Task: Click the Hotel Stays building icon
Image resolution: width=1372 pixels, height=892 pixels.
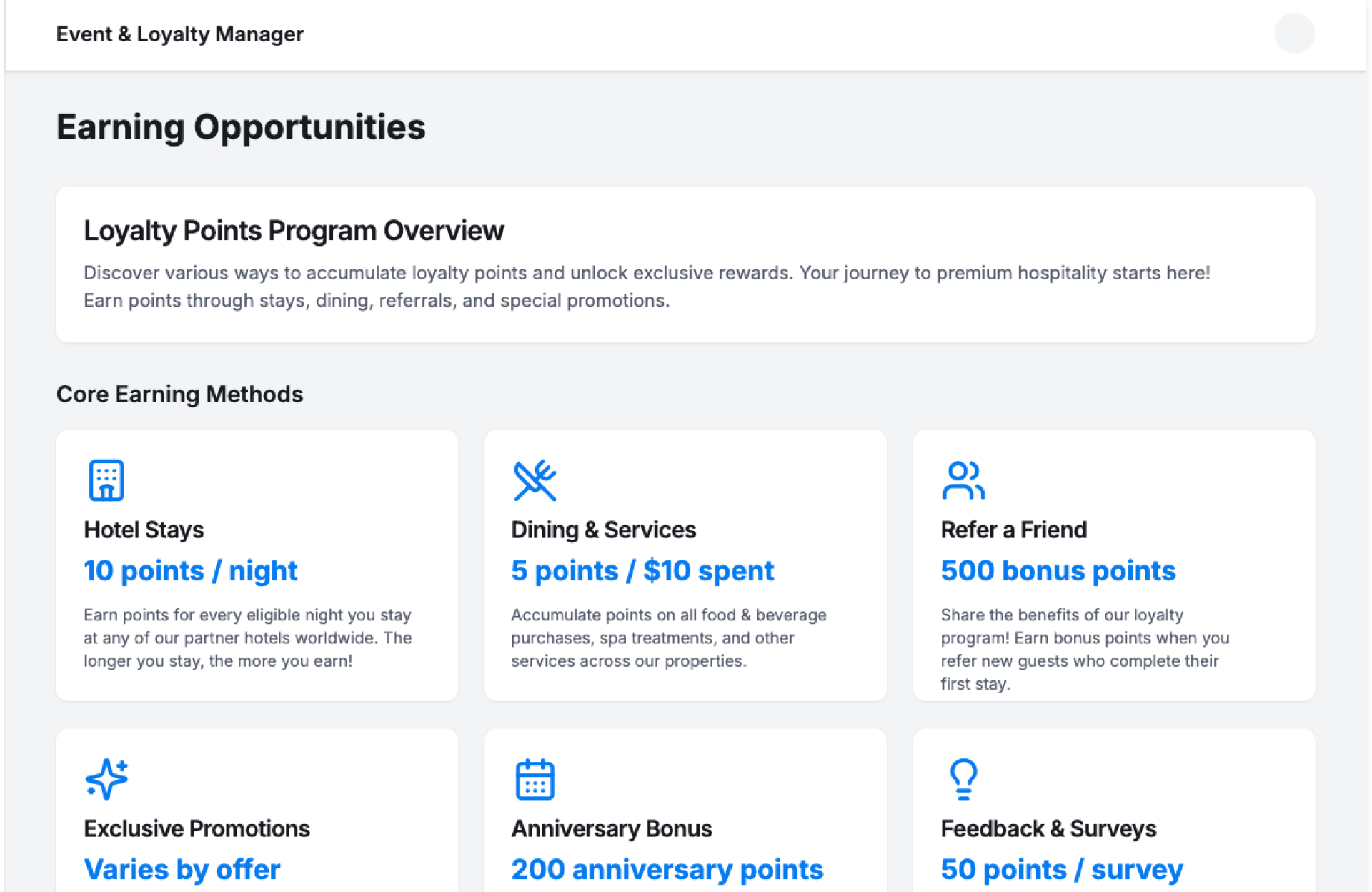Action: (x=106, y=480)
